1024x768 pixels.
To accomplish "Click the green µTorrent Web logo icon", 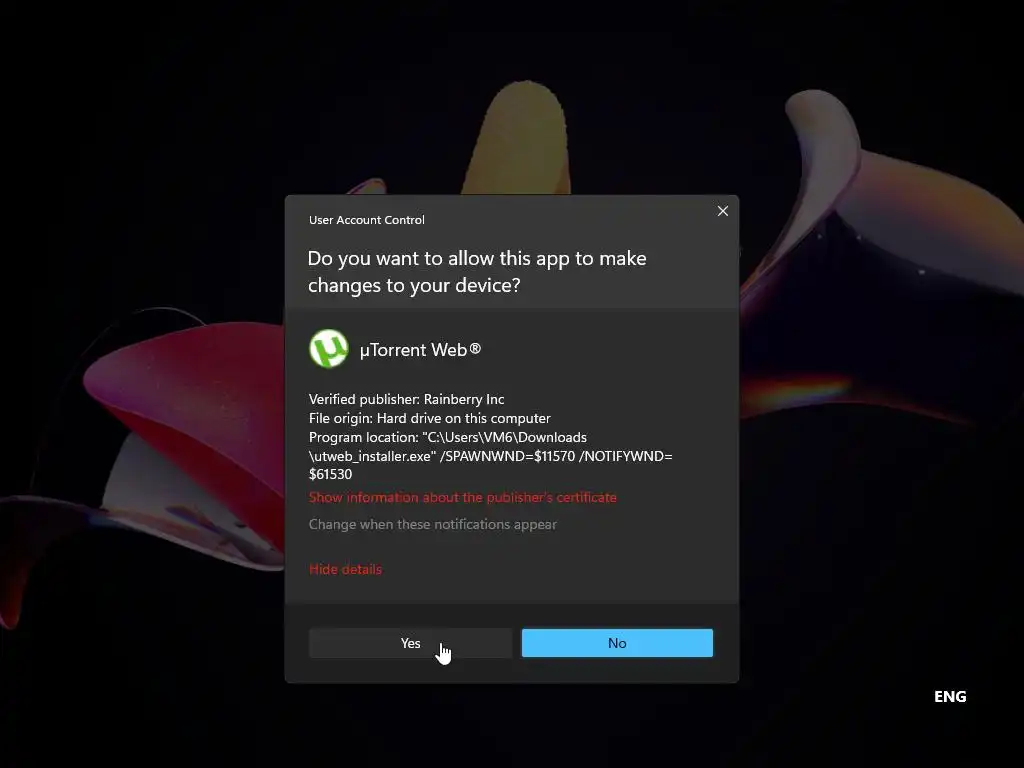I will [x=328, y=349].
